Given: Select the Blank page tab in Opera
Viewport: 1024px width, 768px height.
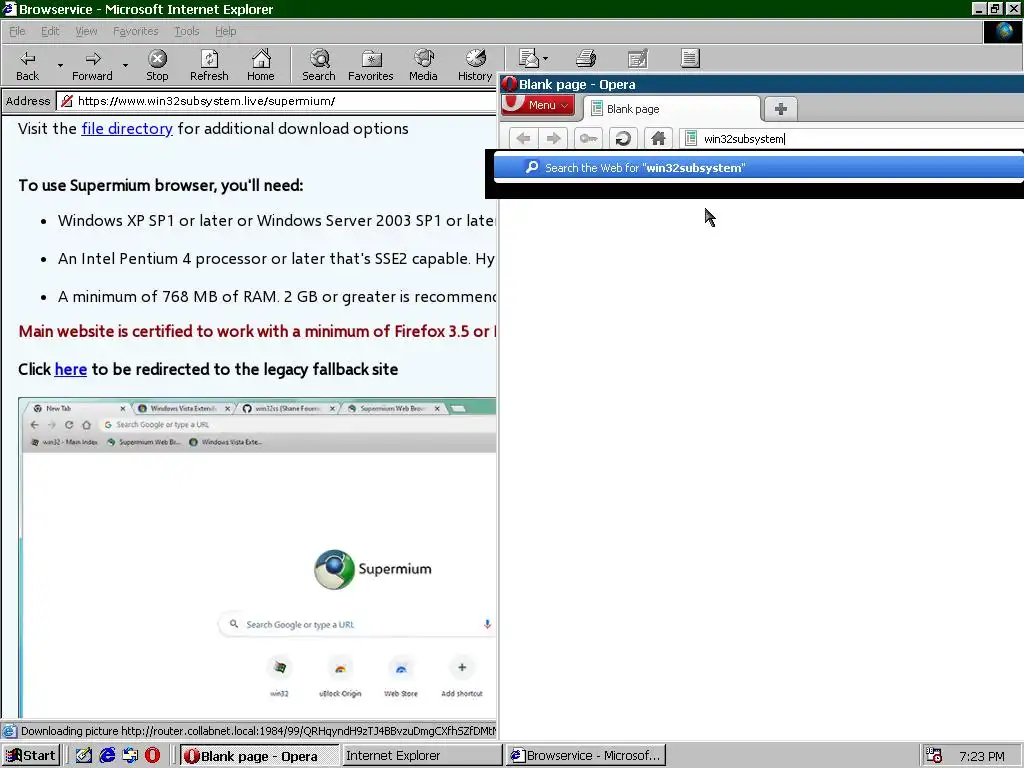Looking at the screenshot, I should pos(671,109).
